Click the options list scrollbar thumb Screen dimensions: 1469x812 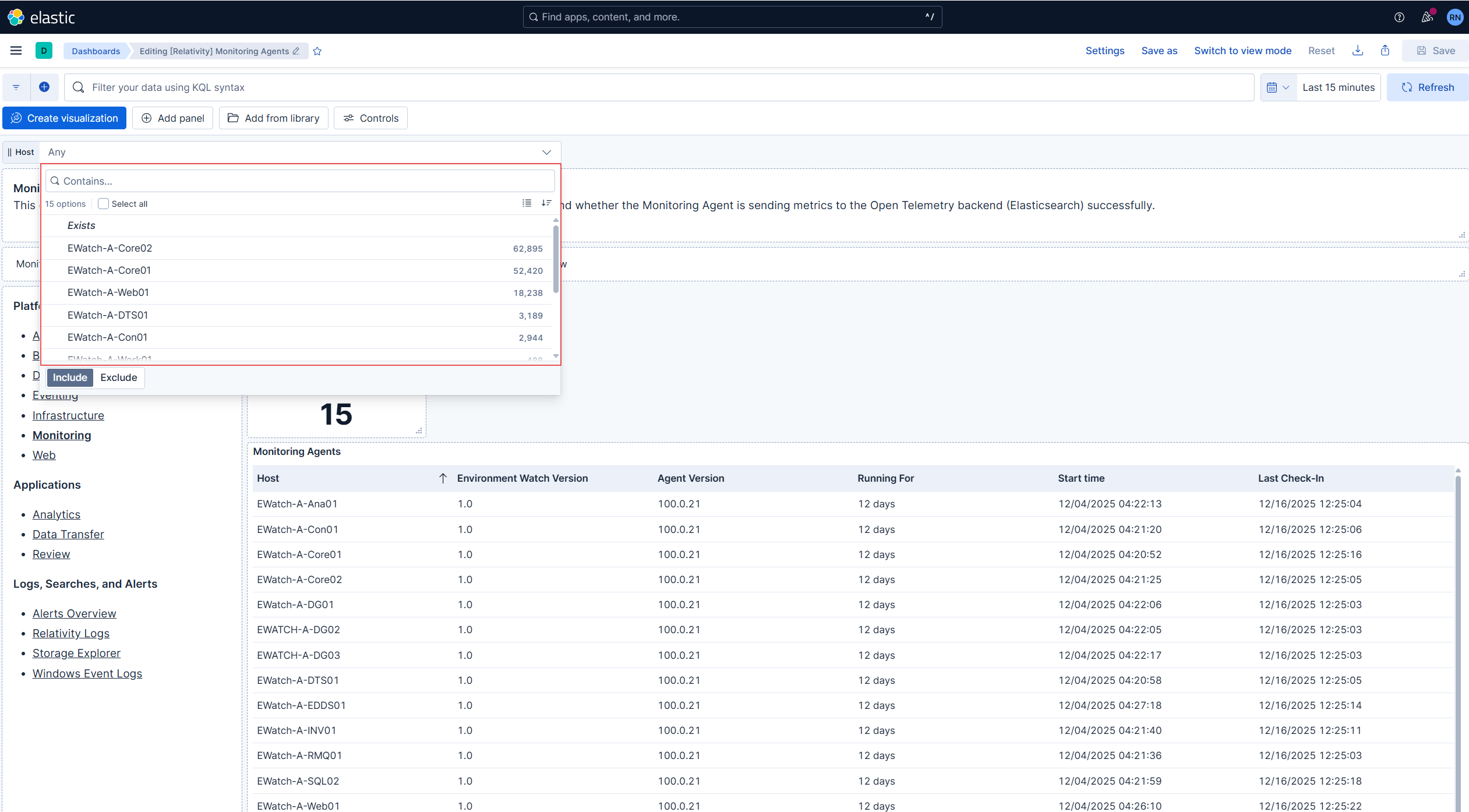(556, 259)
